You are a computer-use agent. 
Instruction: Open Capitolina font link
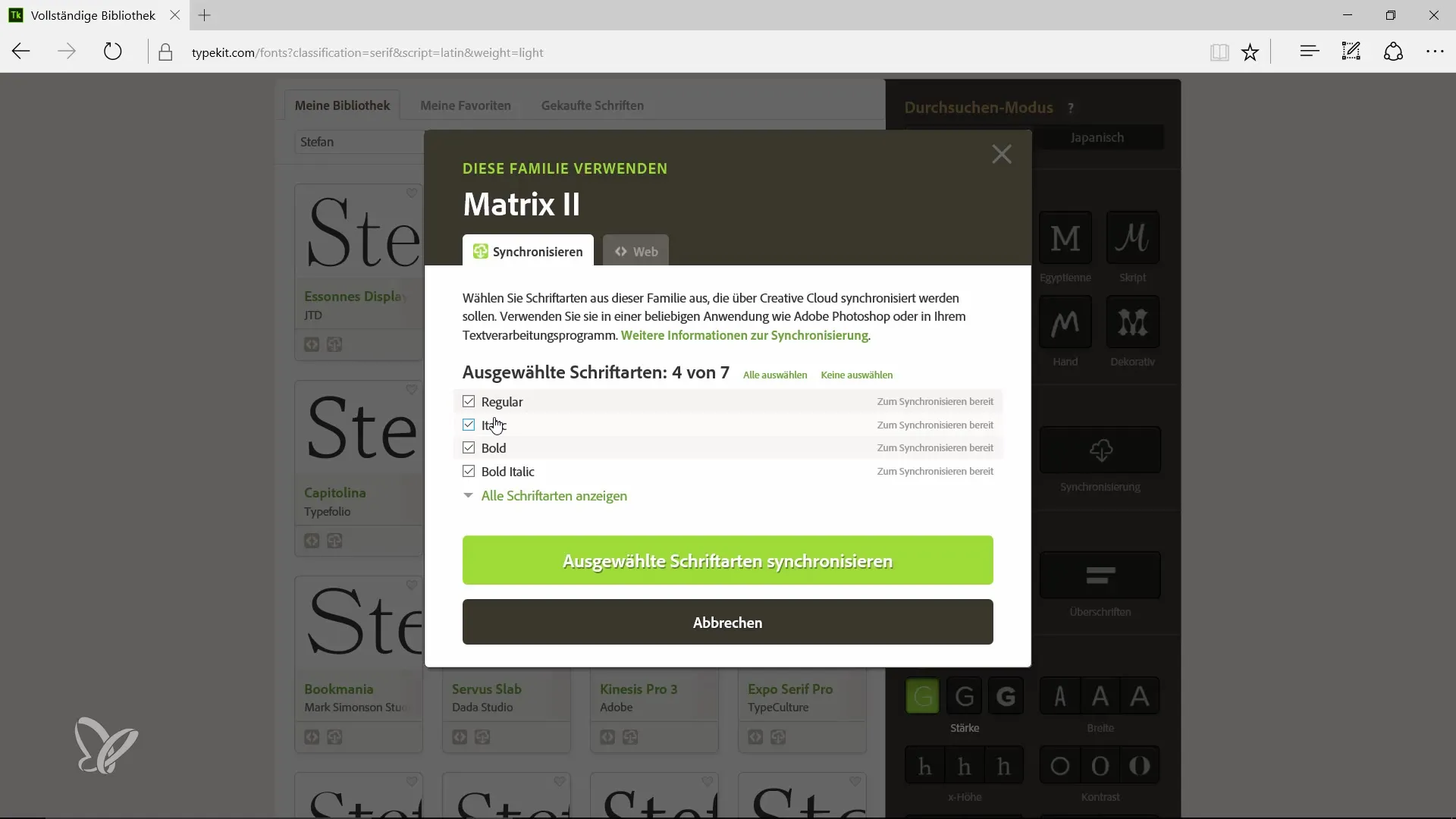point(334,492)
